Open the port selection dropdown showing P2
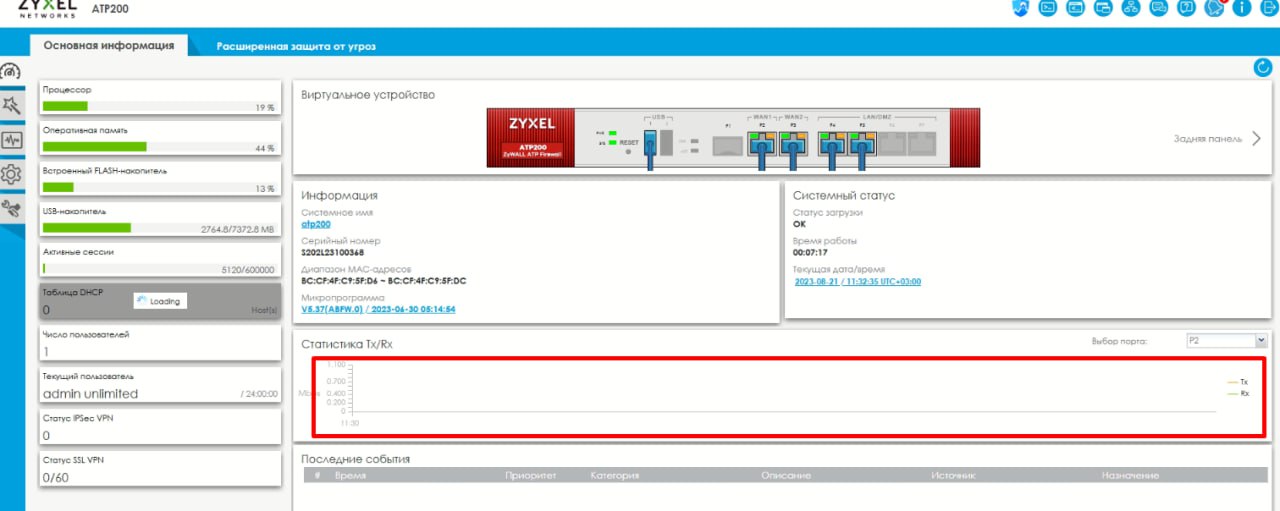Viewport: 1280px width, 511px height. (1226, 341)
